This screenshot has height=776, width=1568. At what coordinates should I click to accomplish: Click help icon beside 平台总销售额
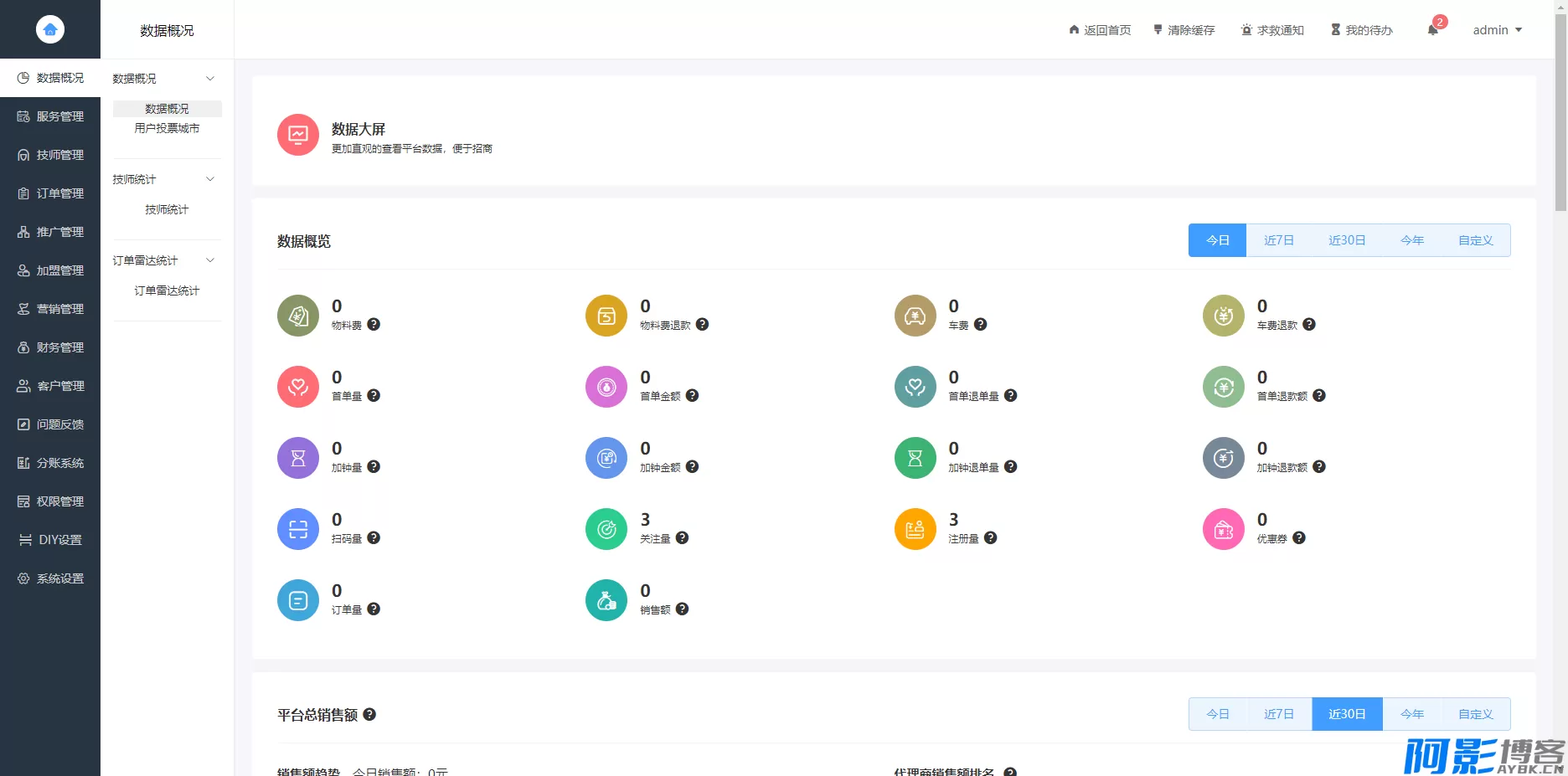(x=369, y=714)
